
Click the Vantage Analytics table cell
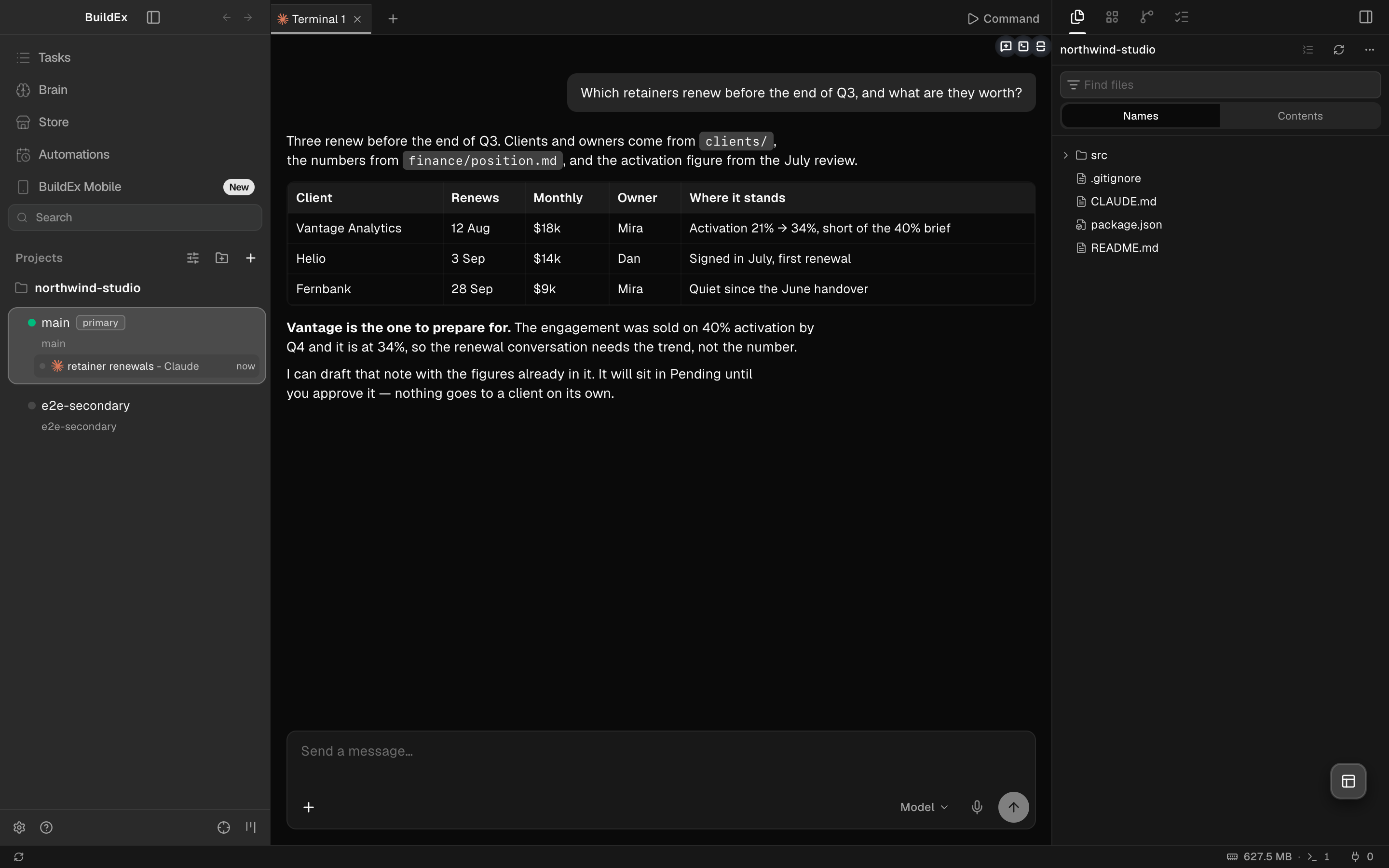click(365, 229)
